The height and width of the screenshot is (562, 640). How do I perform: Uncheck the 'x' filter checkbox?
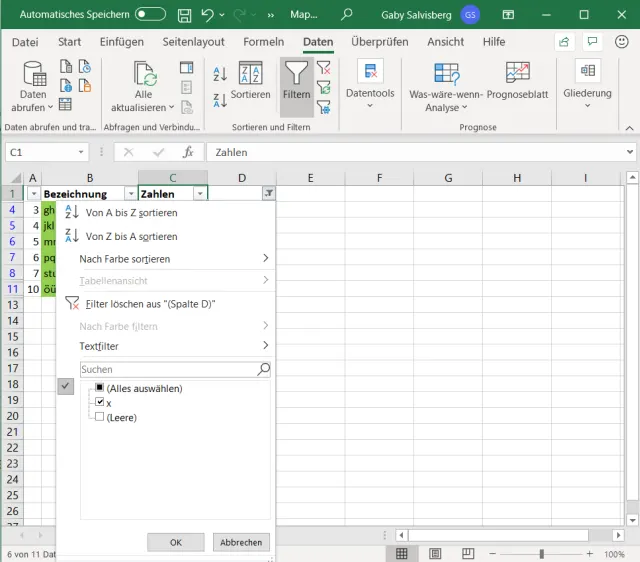point(100,402)
